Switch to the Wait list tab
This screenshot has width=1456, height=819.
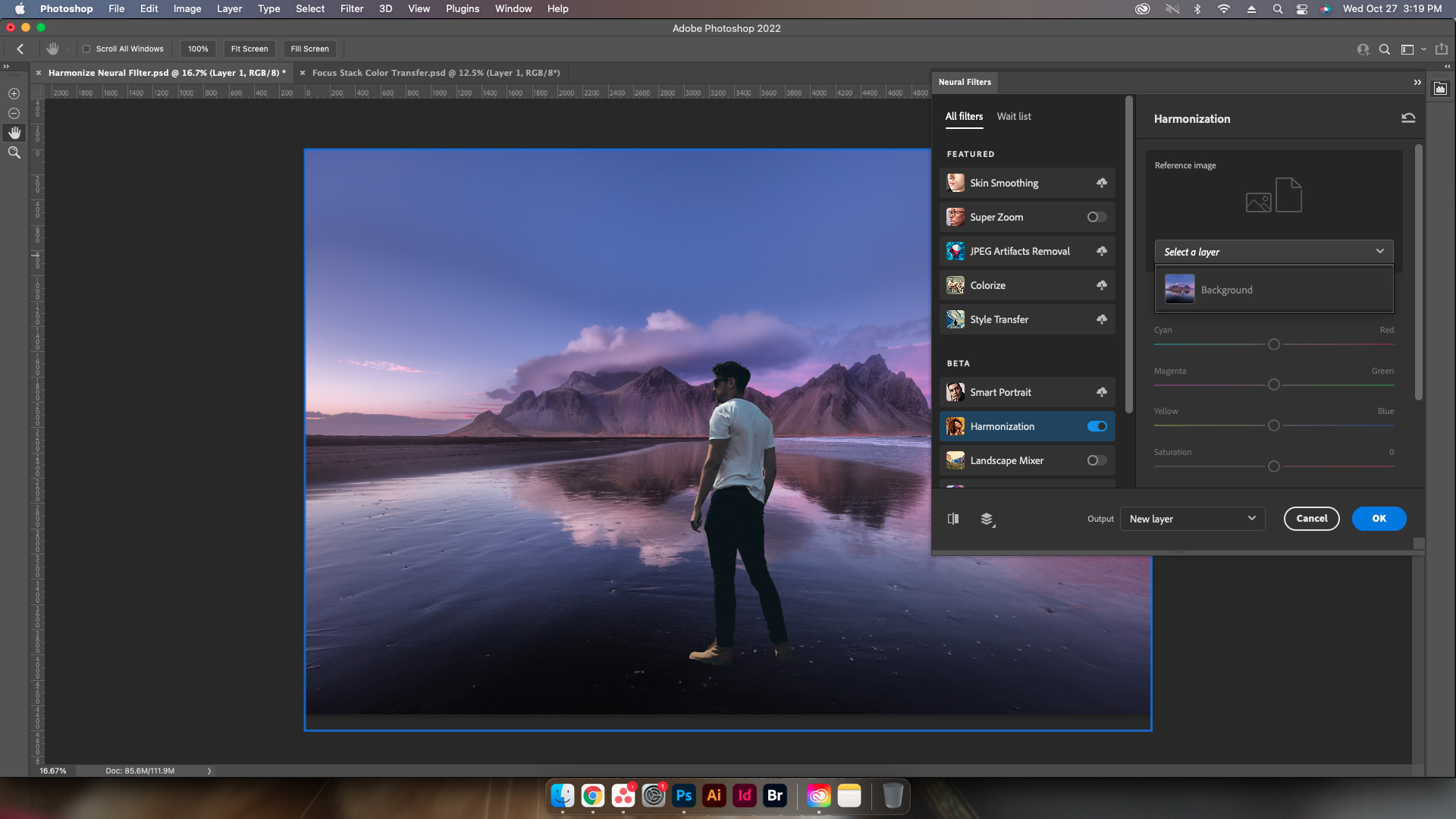(1014, 116)
